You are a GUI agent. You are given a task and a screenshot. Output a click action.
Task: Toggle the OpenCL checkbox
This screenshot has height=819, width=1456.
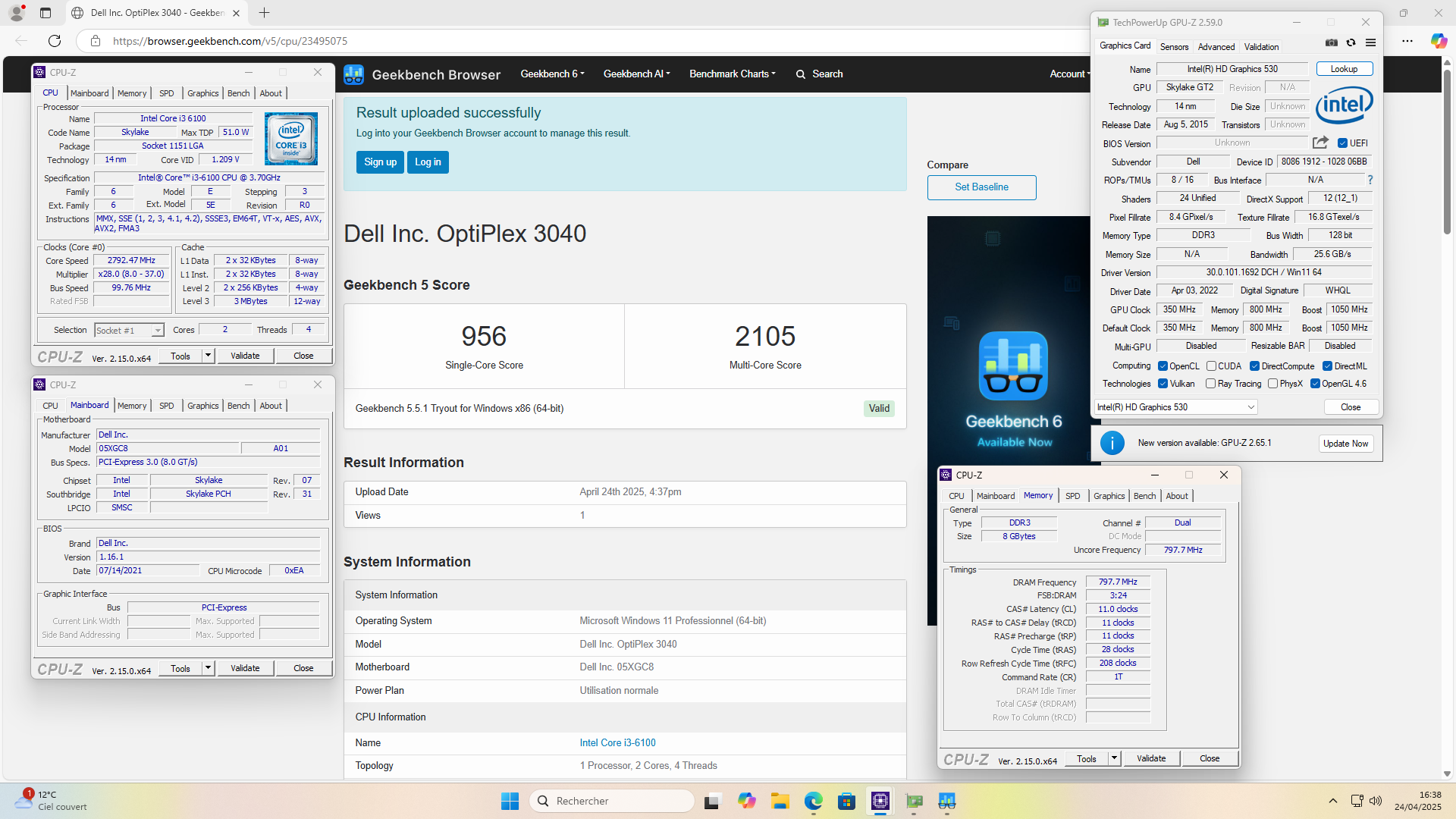(1163, 366)
